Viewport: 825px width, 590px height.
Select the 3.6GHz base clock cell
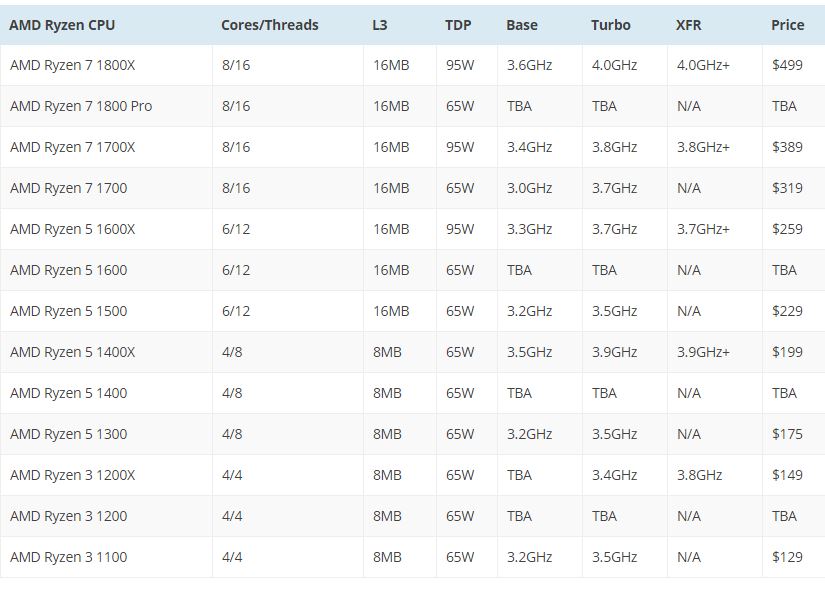pyautogui.click(x=529, y=65)
